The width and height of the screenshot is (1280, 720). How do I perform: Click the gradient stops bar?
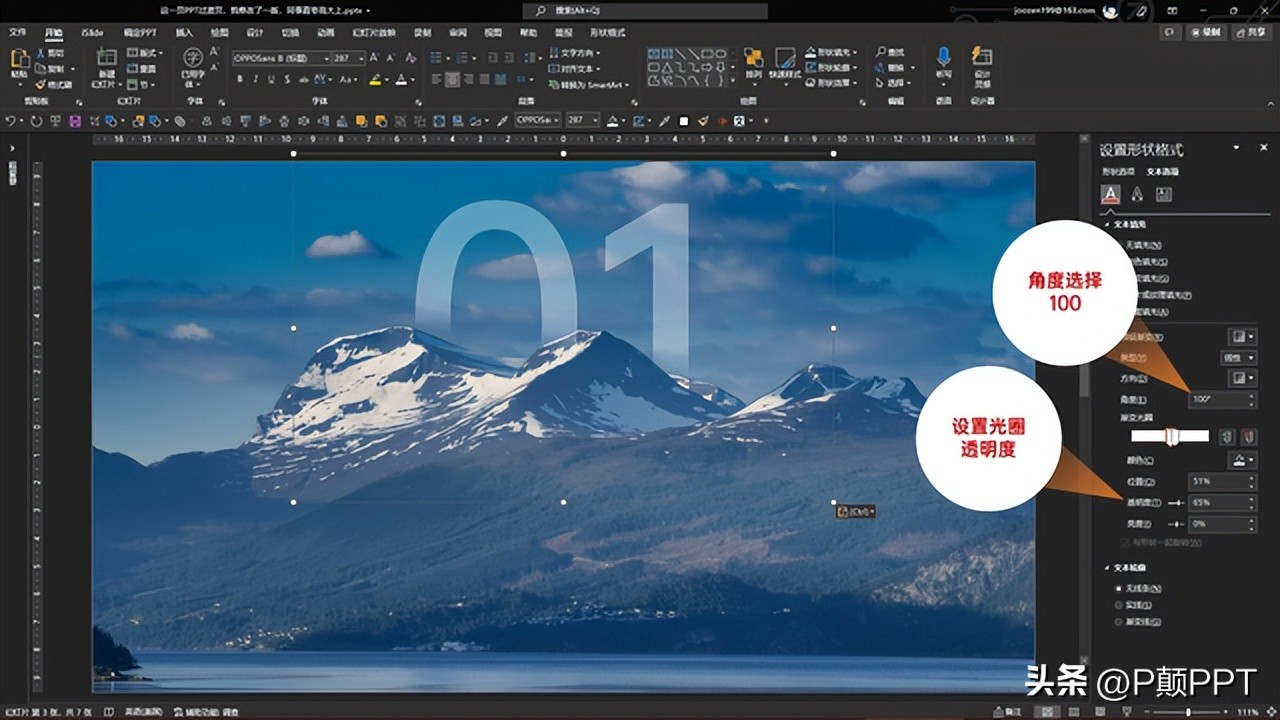(1170, 437)
